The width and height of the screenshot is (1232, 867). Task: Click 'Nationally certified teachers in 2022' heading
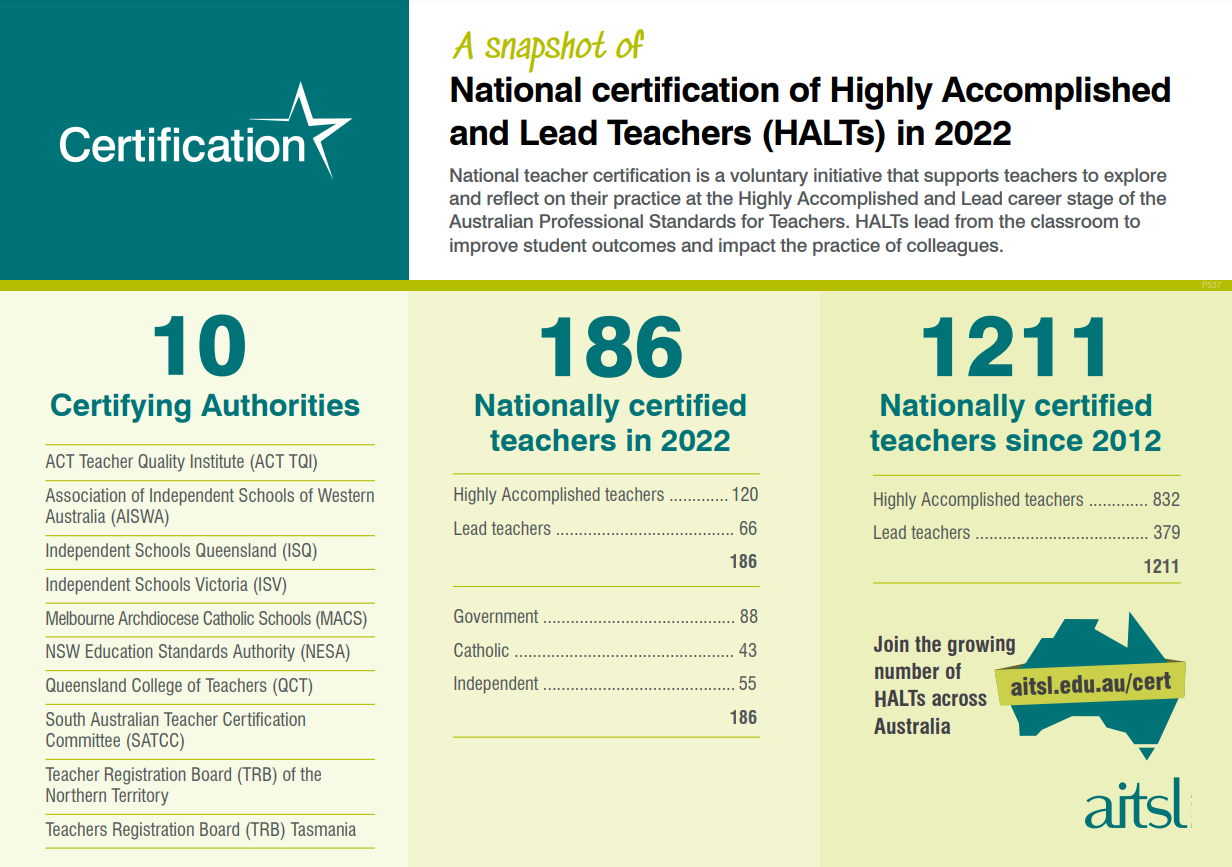pos(610,423)
